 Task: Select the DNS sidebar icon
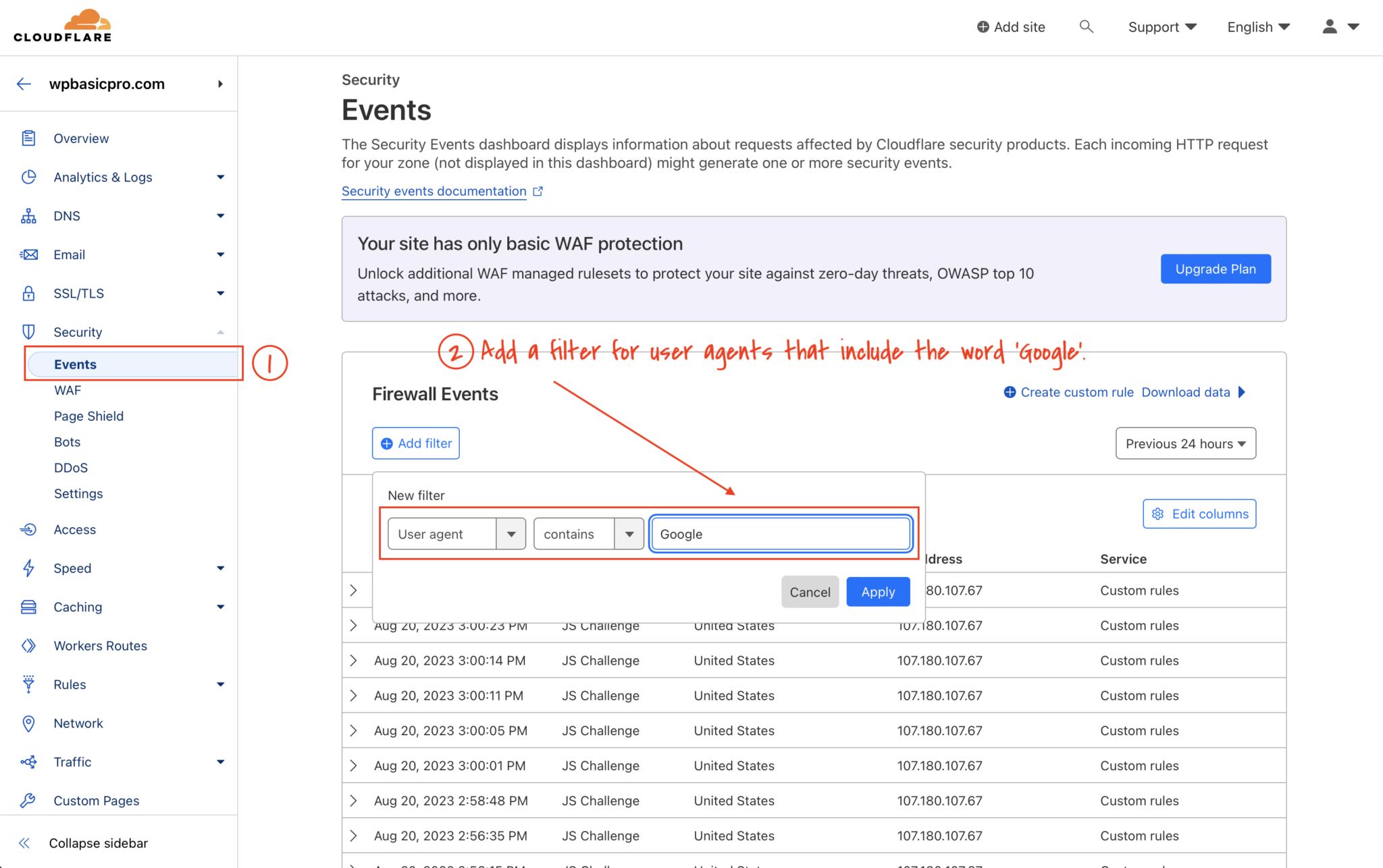(28, 215)
